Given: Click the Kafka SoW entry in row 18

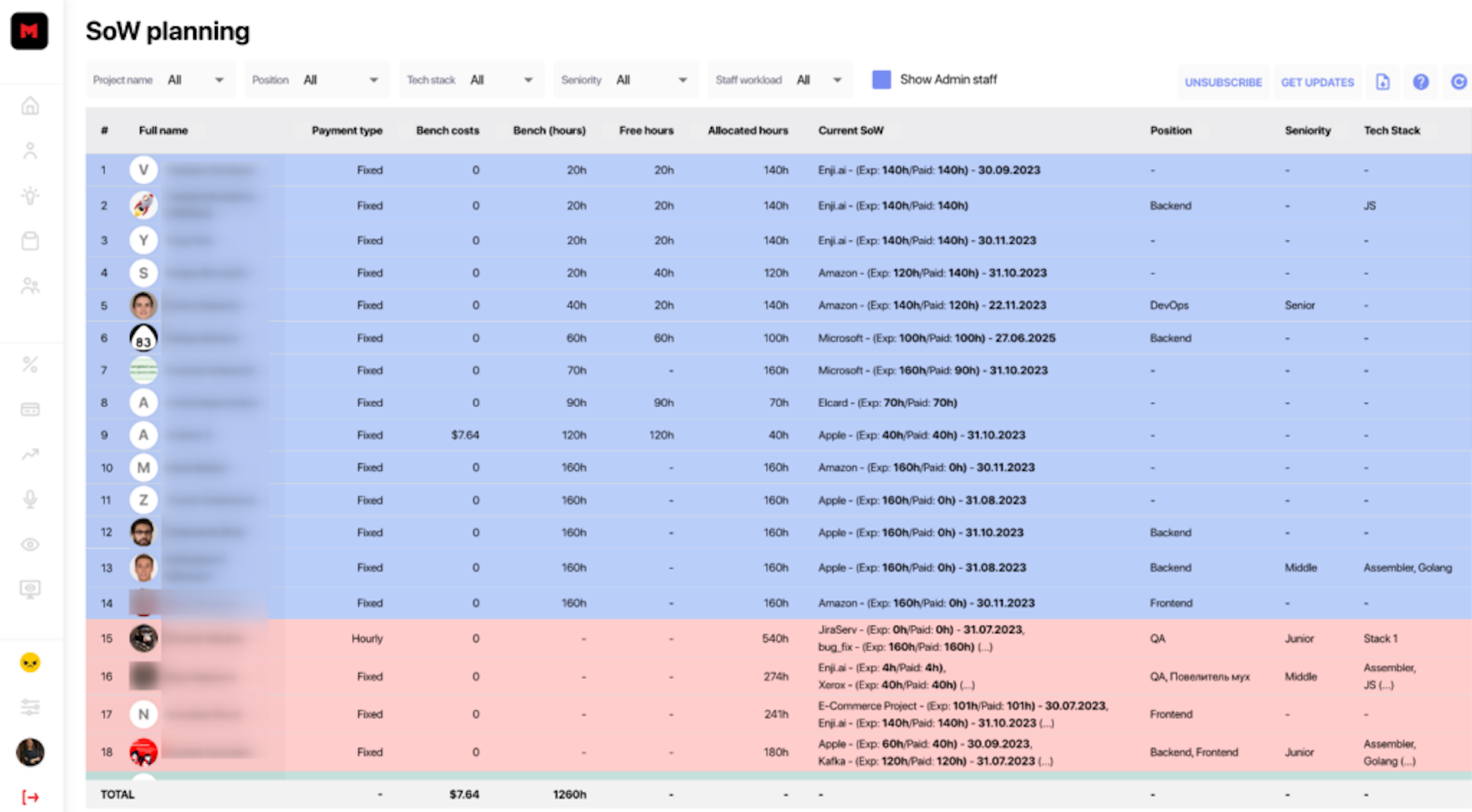Looking at the screenshot, I should point(935,761).
